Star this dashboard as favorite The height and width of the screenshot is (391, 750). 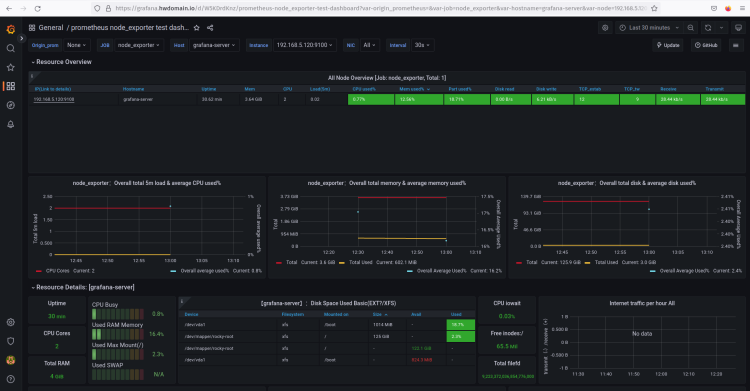(x=197, y=28)
